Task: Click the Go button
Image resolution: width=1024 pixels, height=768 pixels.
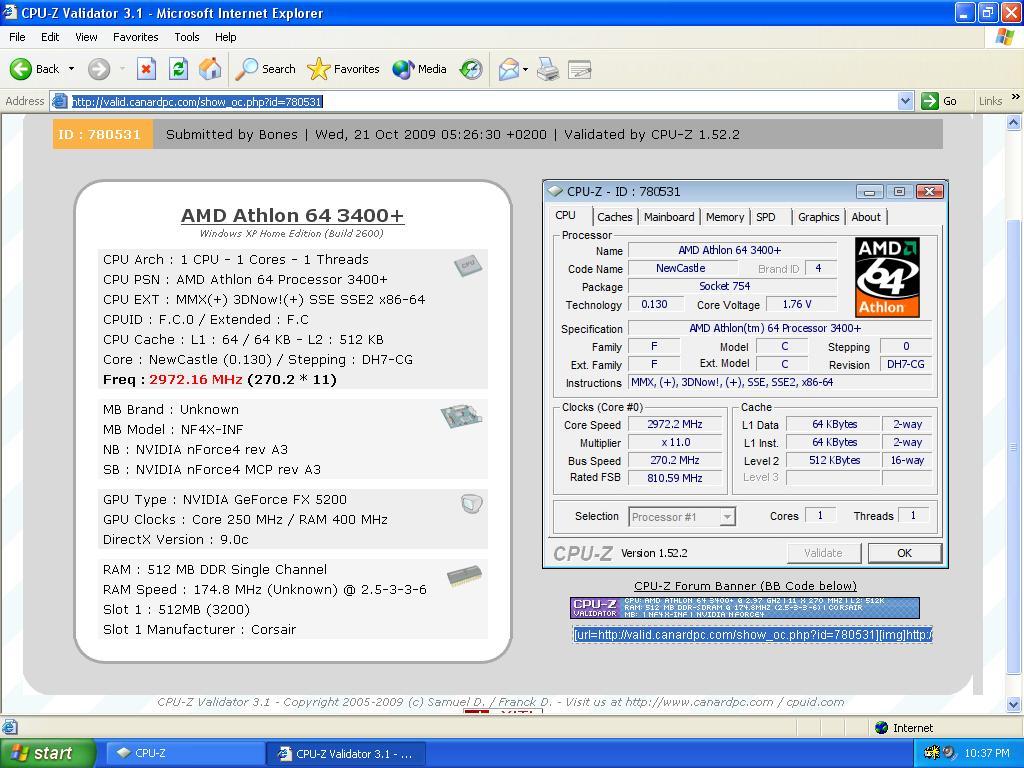Action: 939,101
